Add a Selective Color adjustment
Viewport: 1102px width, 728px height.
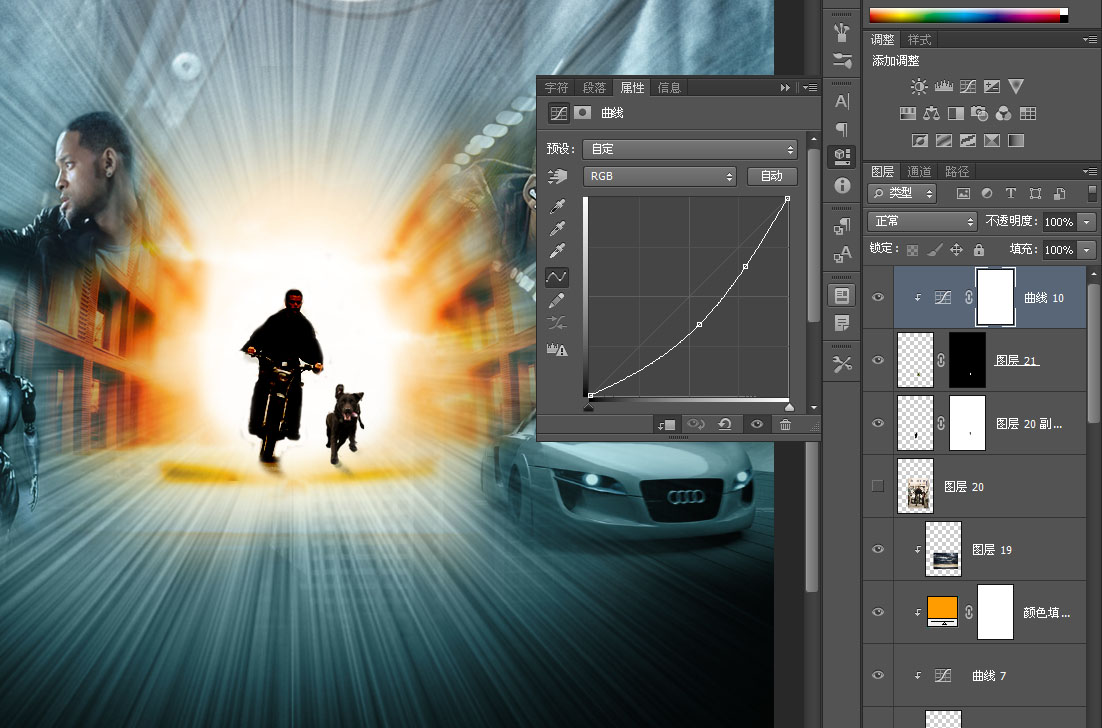click(x=992, y=141)
